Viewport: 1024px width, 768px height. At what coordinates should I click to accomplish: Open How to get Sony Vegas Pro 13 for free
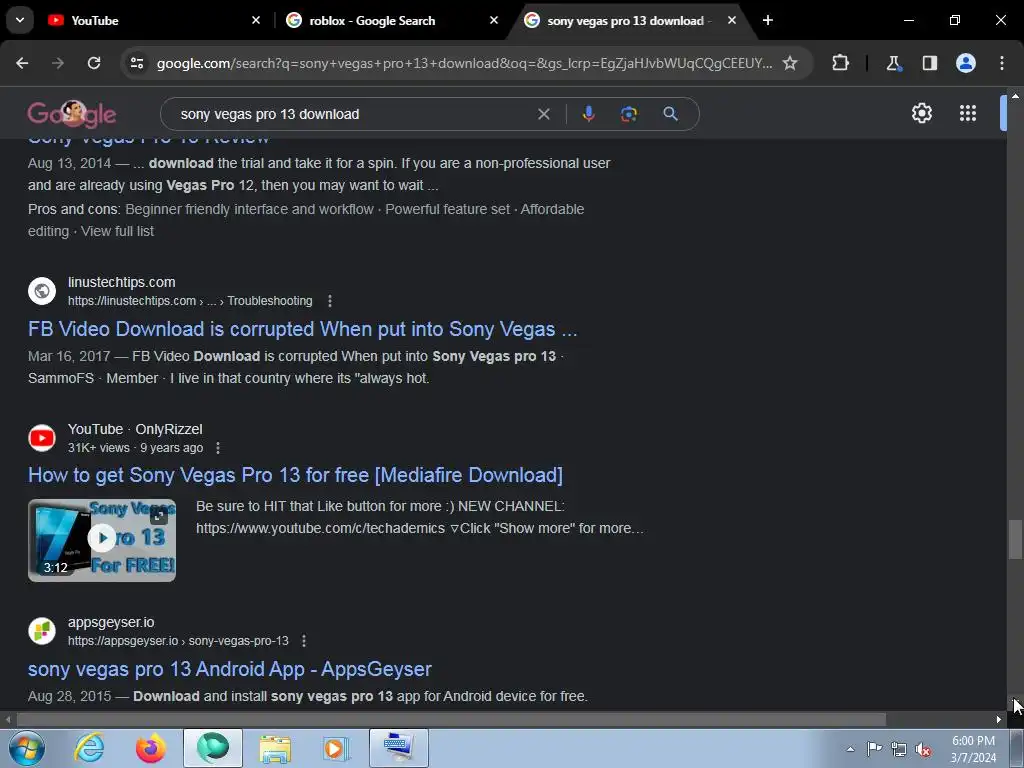pos(295,475)
